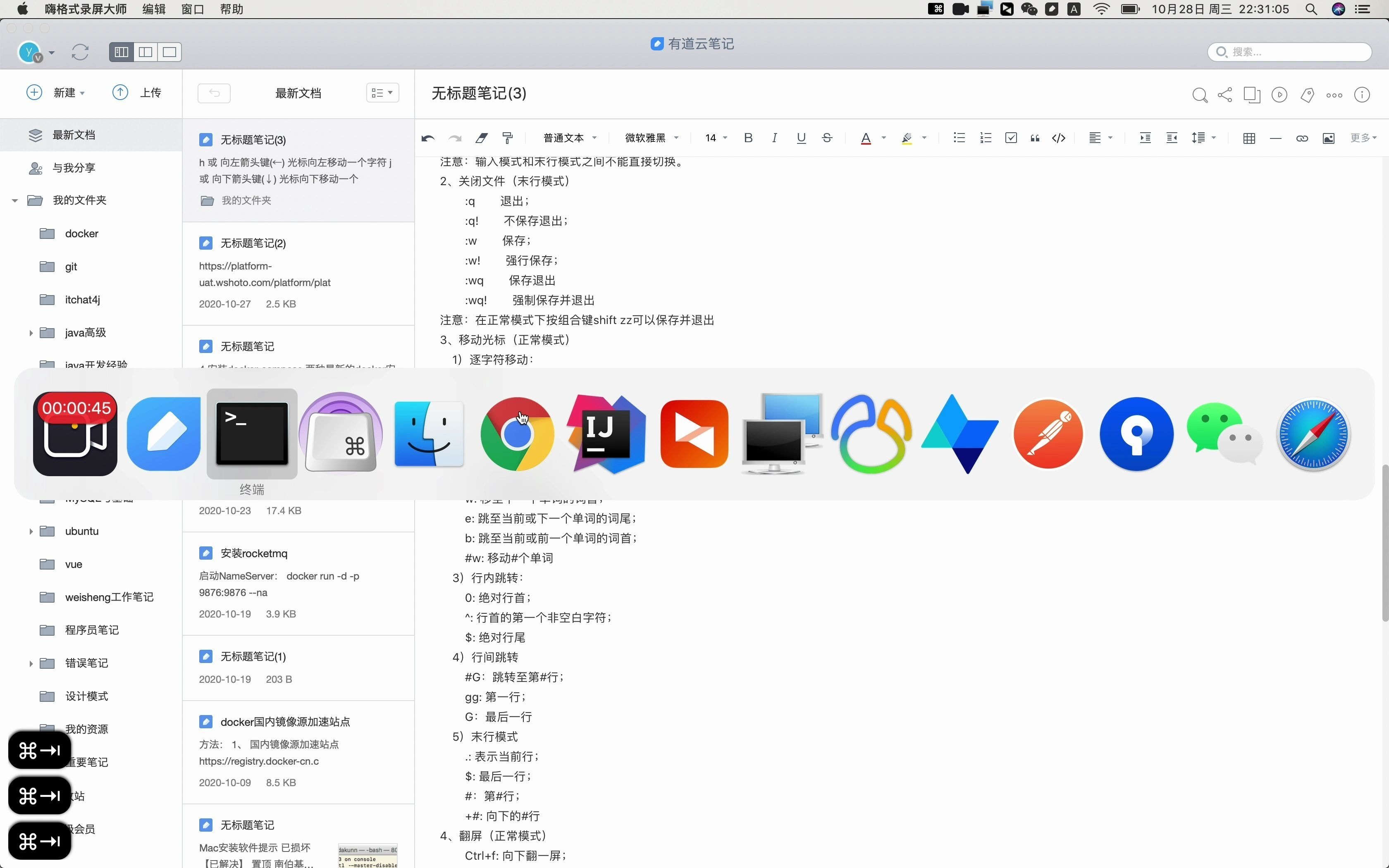Insert a table
The width and height of the screenshot is (1389, 868).
pos(1249,138)
